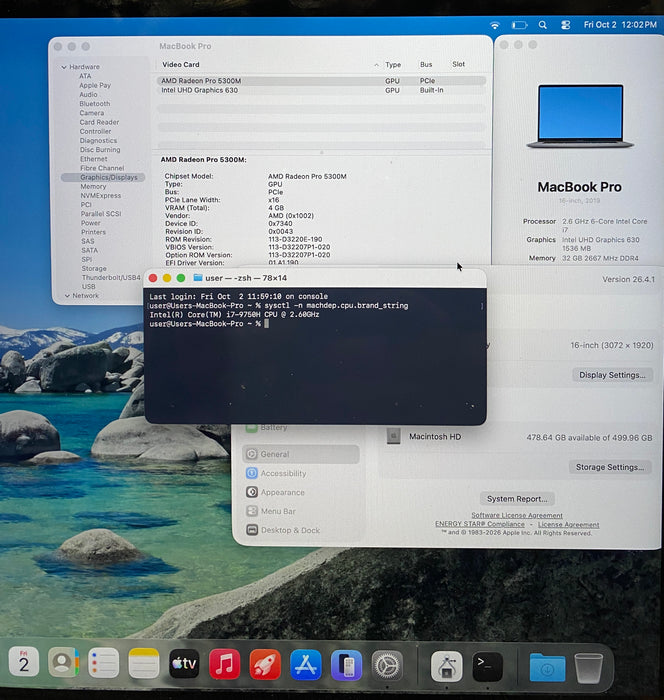Image resolution: width=664 pixels, height=700 pixels.
Task: Select the Intel UHD Graphics 630 row
Action: pyautogui.click(x=321, y=90)
